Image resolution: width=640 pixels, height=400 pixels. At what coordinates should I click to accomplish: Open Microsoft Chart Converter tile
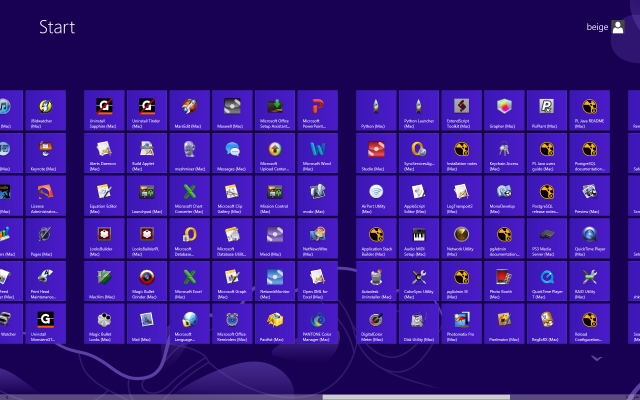click(189, 196)
